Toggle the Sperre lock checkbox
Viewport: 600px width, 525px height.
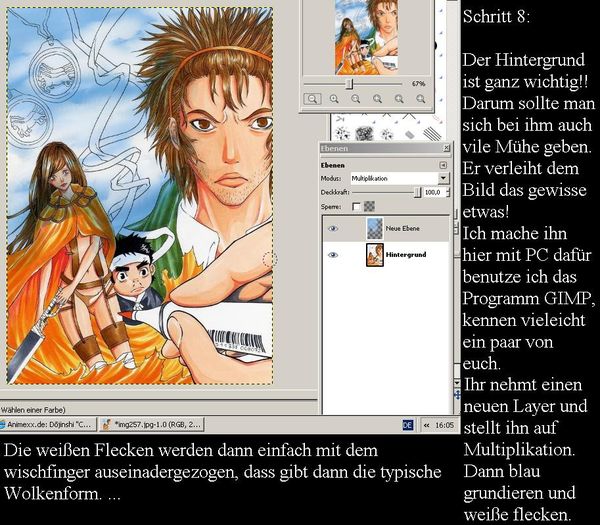[x=356, y=207]
